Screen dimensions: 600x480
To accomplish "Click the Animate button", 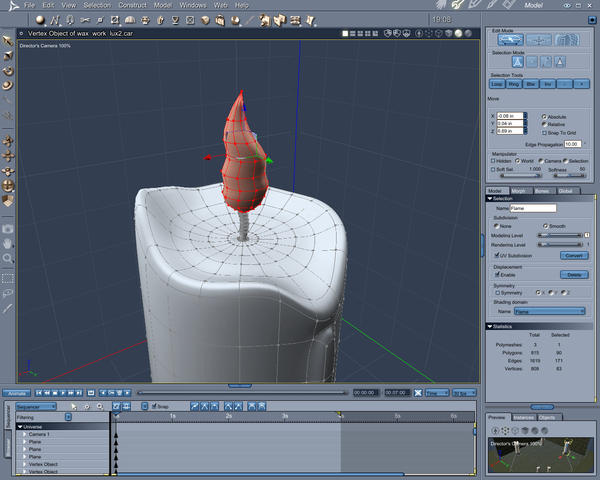I will click(16, 393).
